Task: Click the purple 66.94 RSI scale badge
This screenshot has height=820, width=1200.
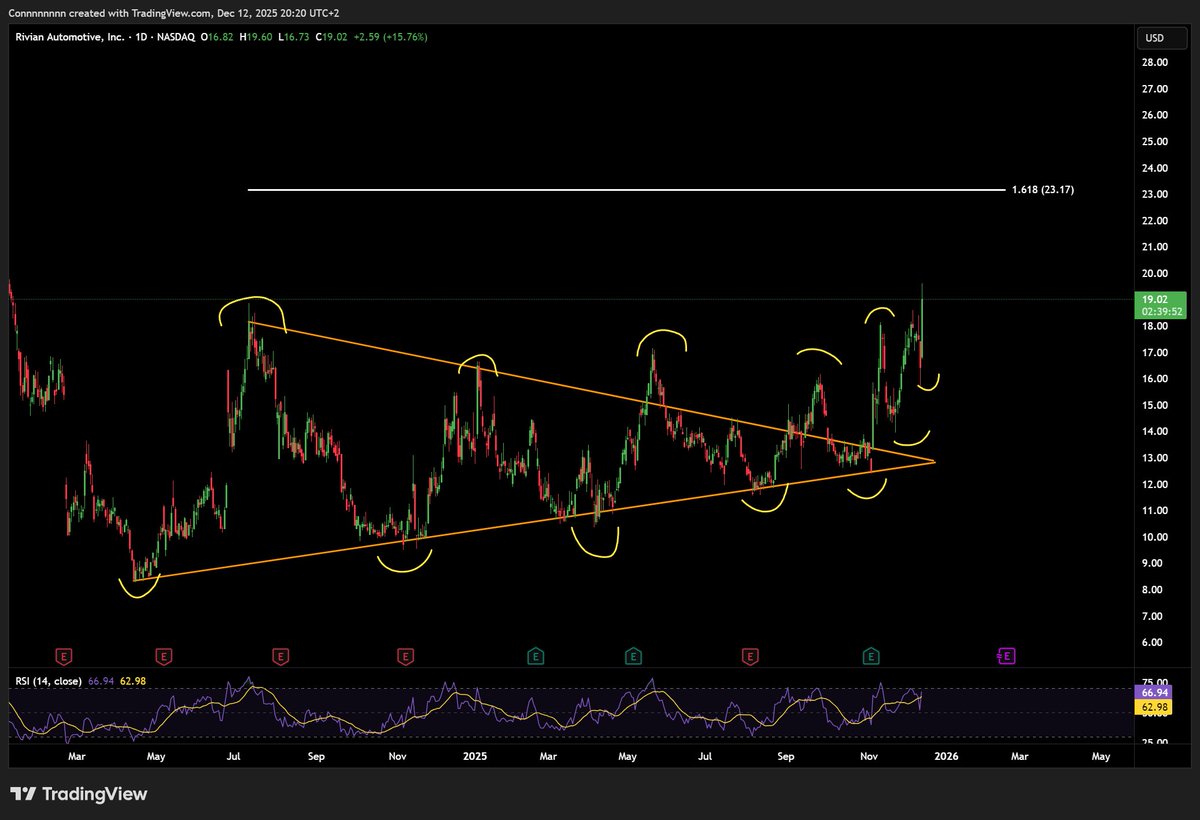Action: tap(1155, 692)
